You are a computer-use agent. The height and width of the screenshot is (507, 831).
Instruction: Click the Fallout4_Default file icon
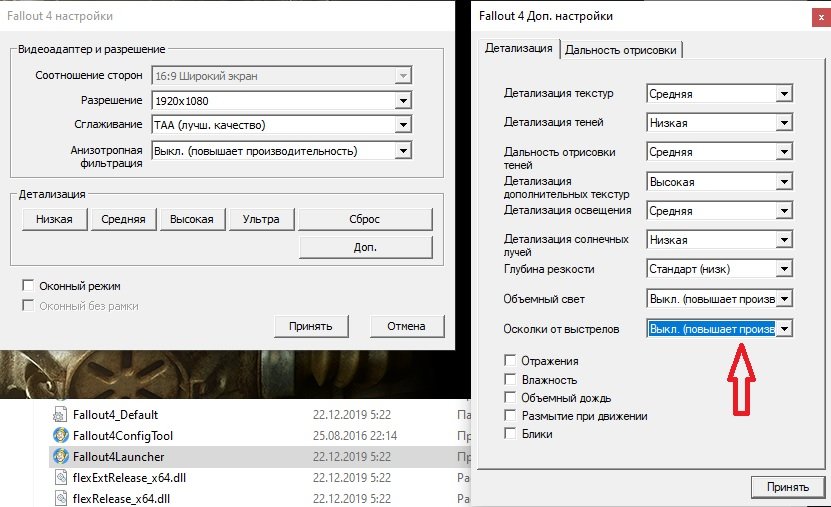pyautogui.click(x=60, y=414)
